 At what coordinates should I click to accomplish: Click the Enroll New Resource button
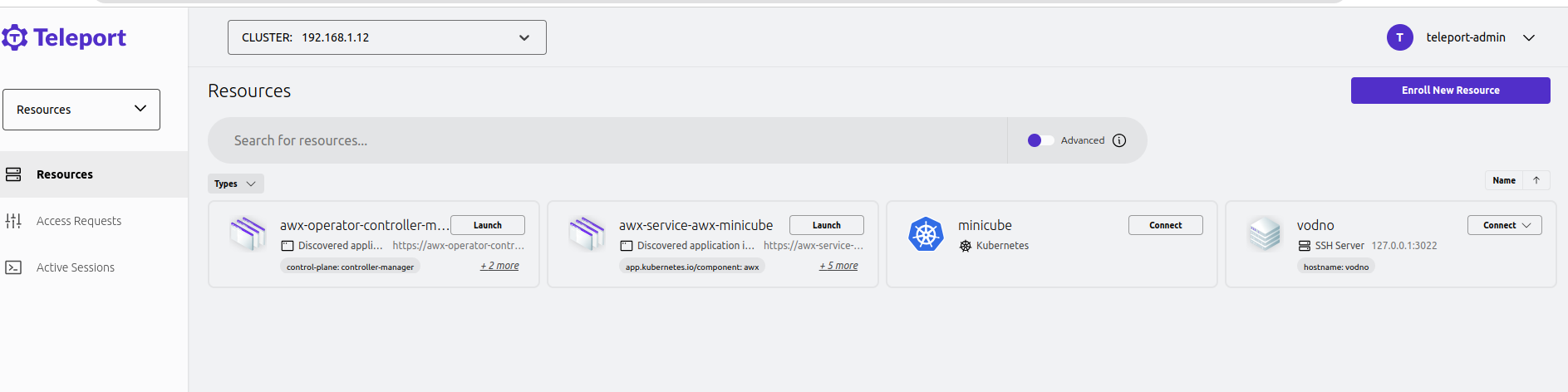pos(1451,91)
